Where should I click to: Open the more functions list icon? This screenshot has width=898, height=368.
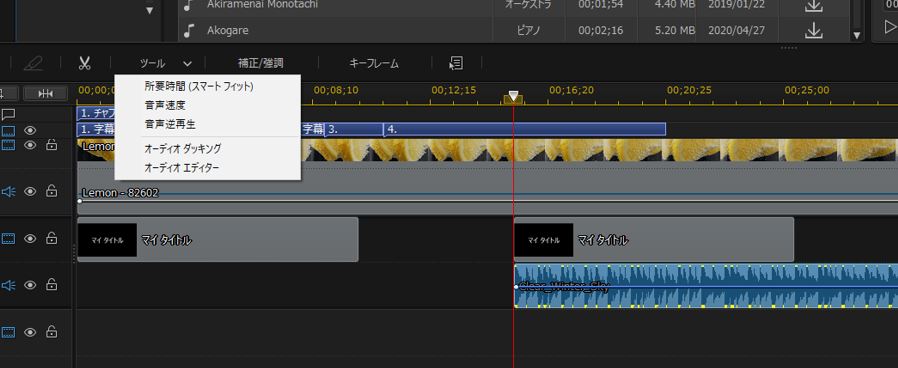point(456,63)
